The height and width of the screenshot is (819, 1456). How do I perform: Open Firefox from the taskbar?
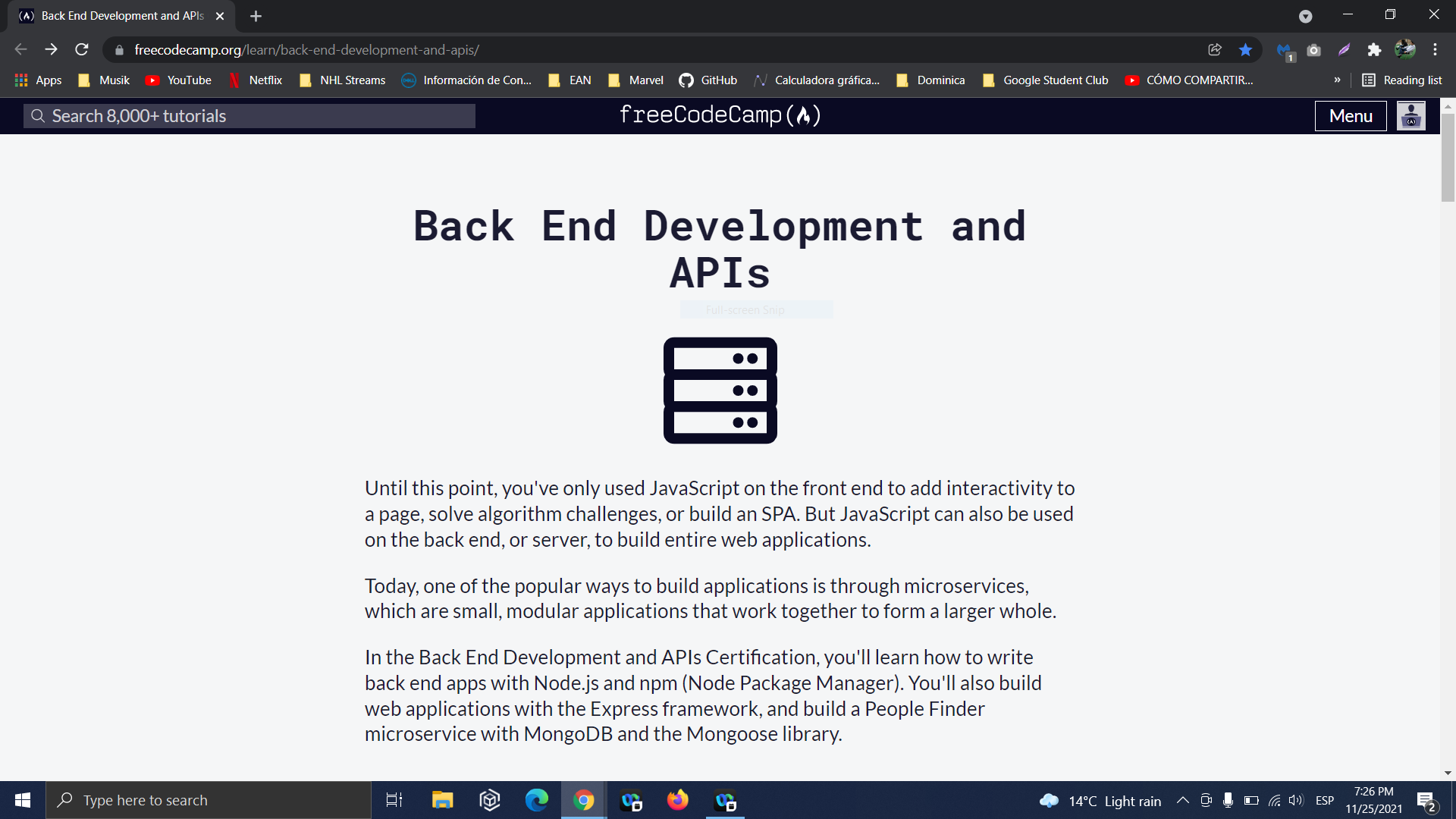(x=678, y=800)
